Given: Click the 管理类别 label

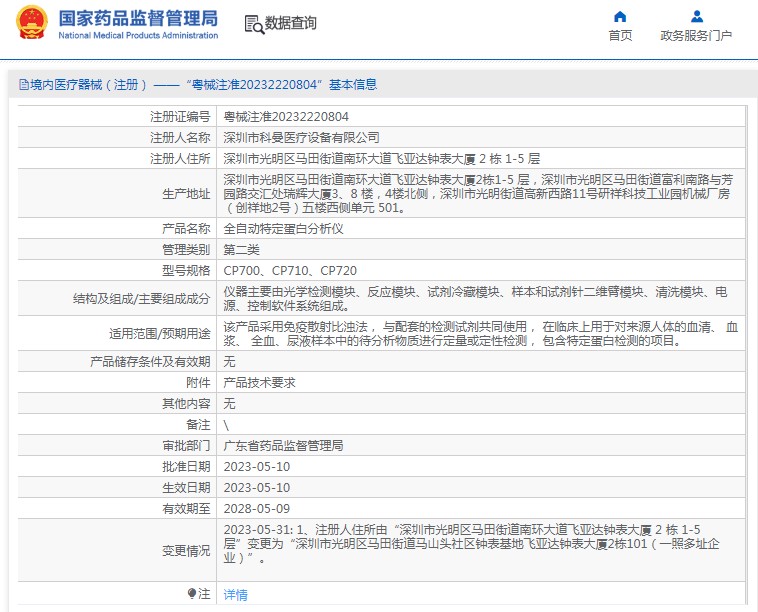Looking at the screenshot, I should tap(186, 249).
